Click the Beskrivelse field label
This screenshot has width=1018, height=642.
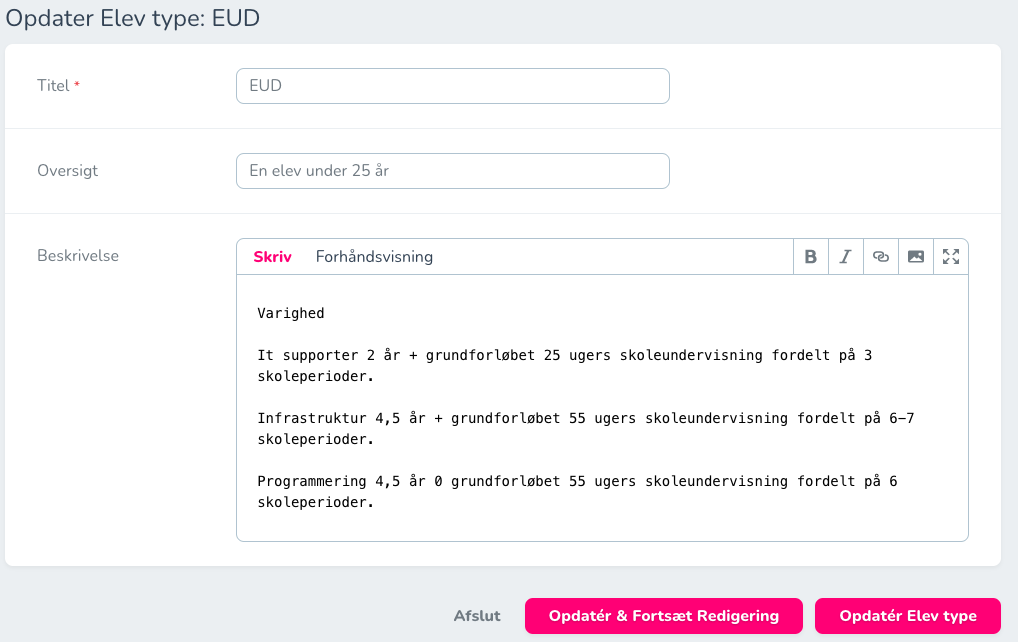[78, 256]
